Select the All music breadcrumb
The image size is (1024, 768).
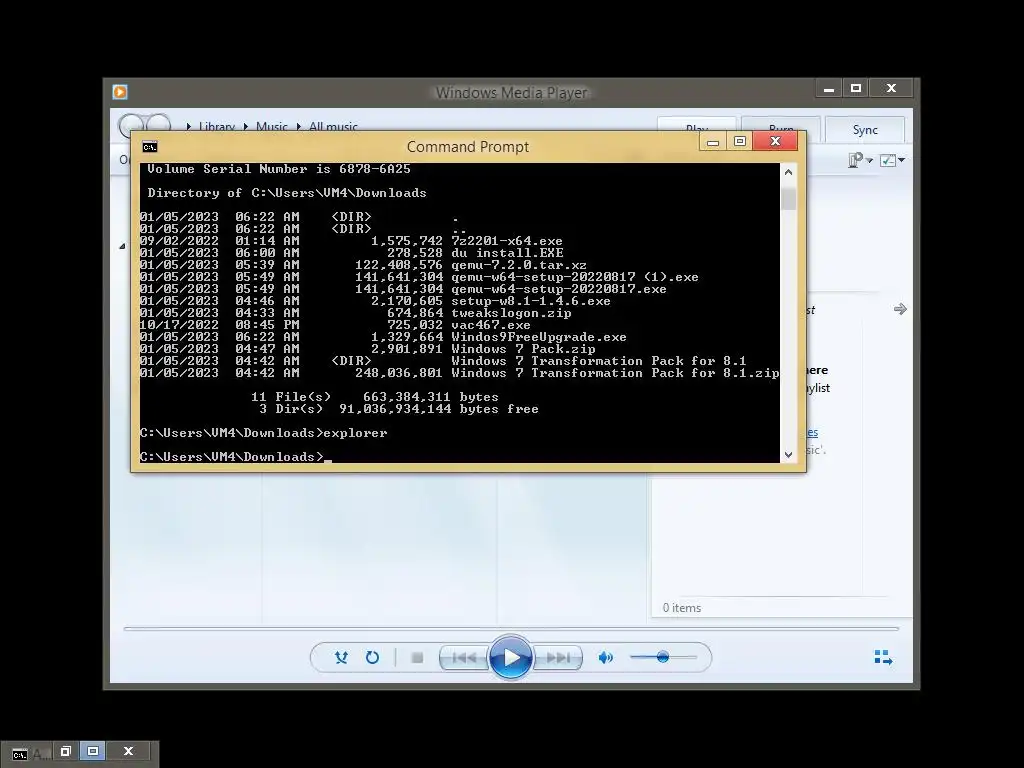click(333, 126)
